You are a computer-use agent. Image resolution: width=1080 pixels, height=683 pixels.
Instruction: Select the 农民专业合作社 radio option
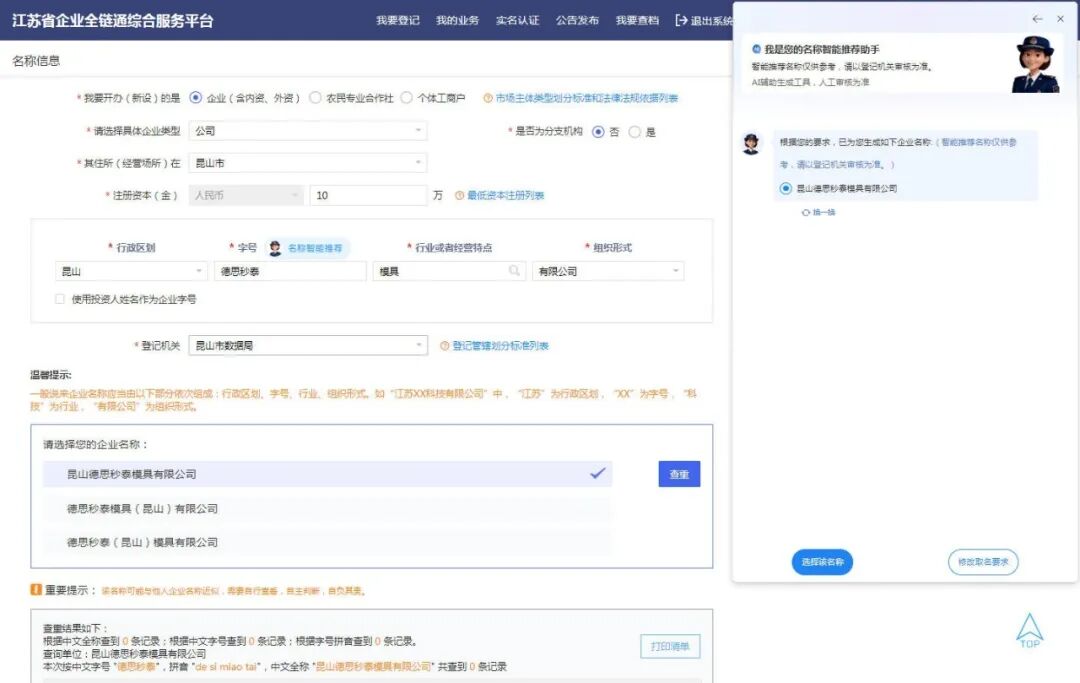coord(315,98)
